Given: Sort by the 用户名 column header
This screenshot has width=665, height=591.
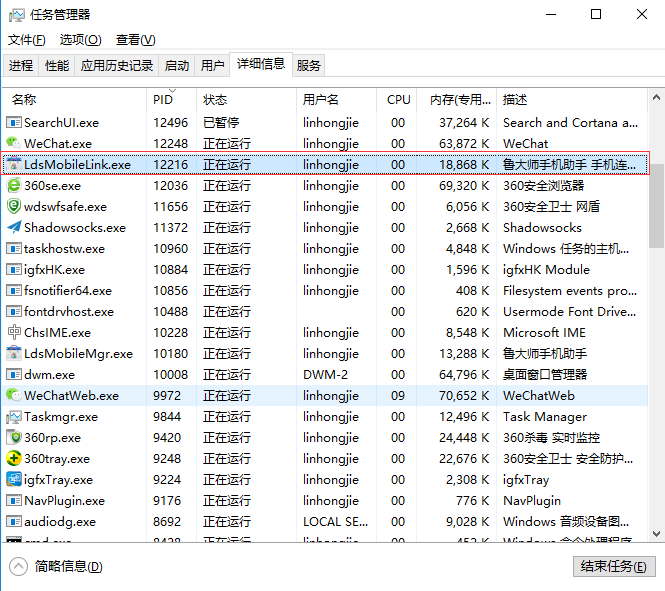Looking at the screenshot, I should coord(336,100).
